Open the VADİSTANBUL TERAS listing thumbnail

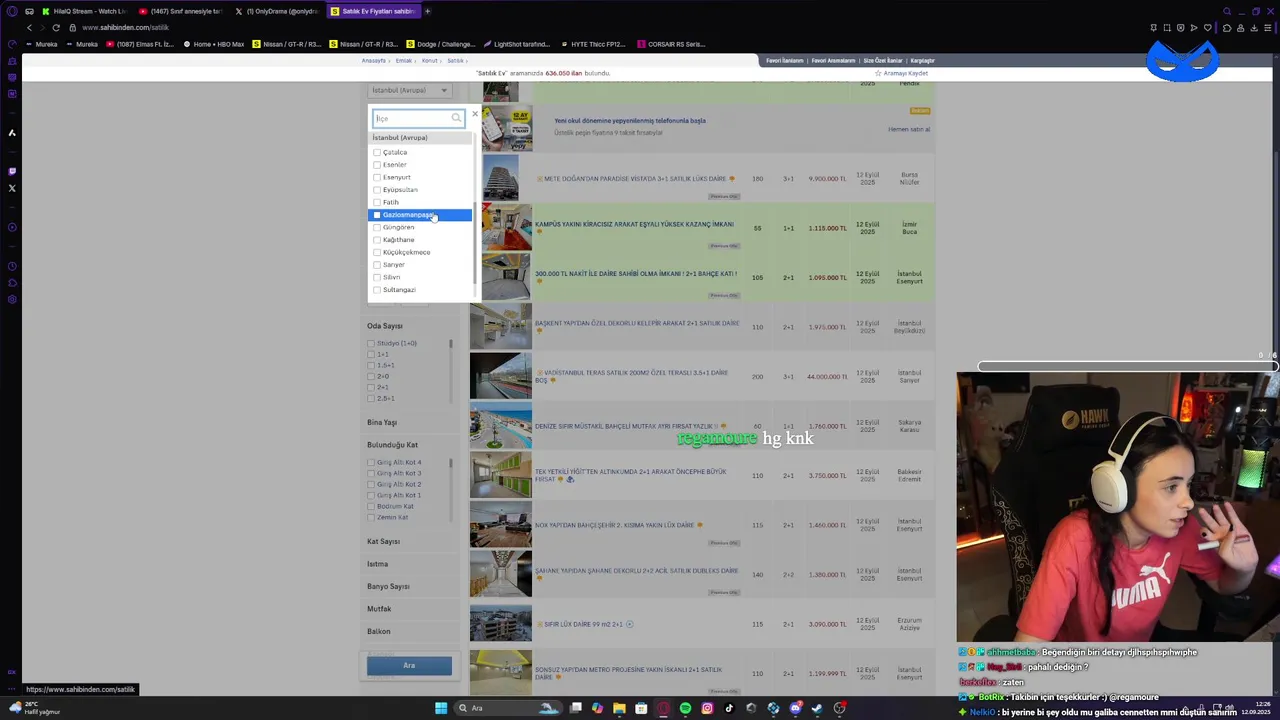pos(501,377)
